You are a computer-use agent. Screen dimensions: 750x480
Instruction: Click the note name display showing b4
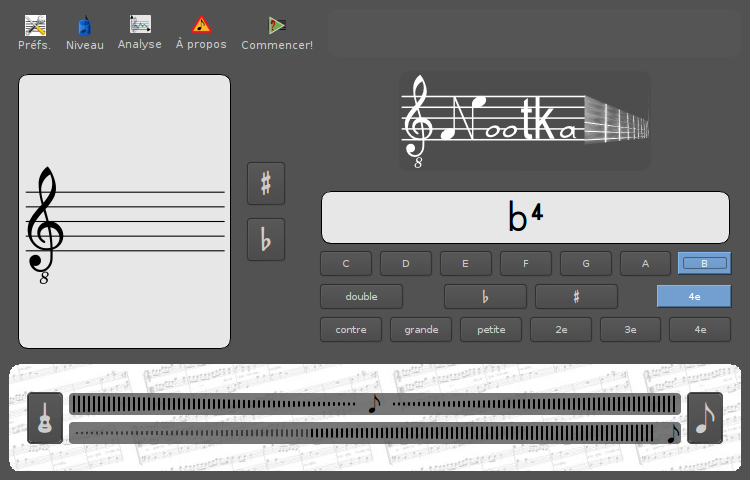click(525, 218)
